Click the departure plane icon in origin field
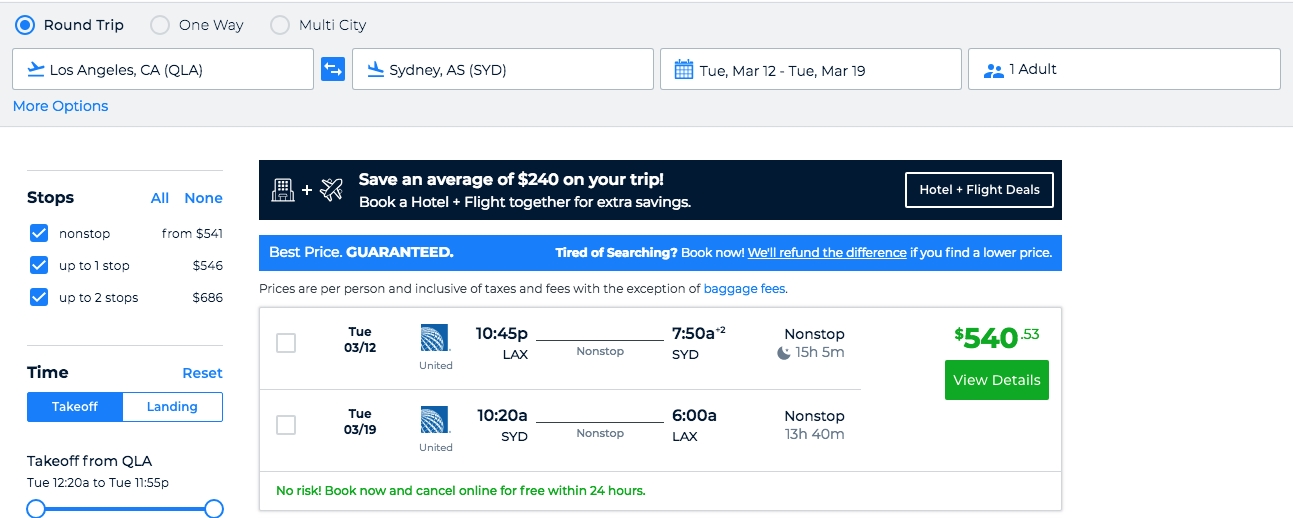The image size is (1293, 518). [x=36, y=69]
